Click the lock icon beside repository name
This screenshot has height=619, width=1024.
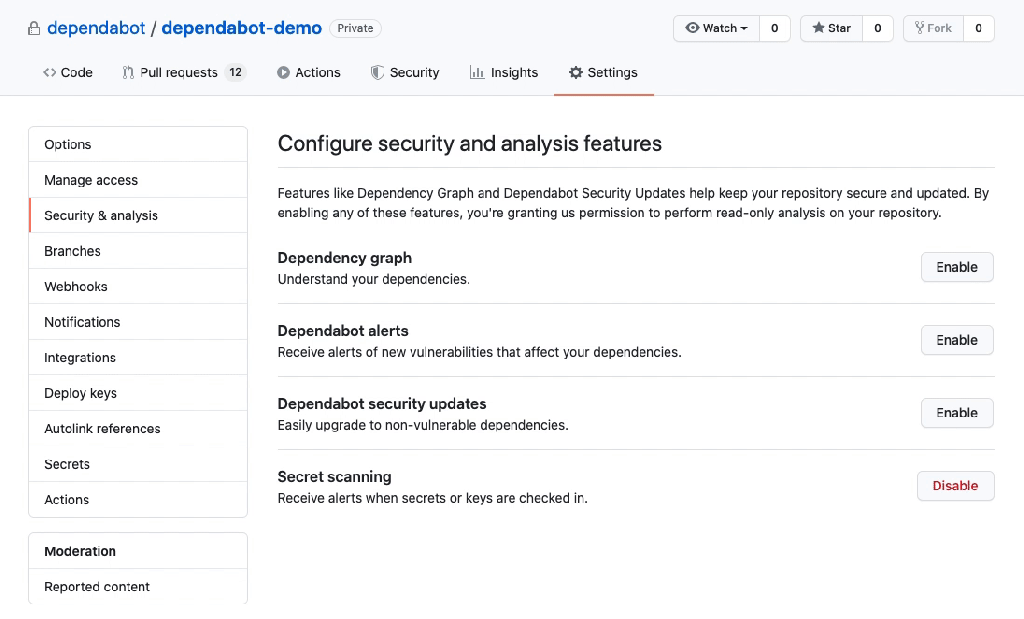(x=34, y=29)
